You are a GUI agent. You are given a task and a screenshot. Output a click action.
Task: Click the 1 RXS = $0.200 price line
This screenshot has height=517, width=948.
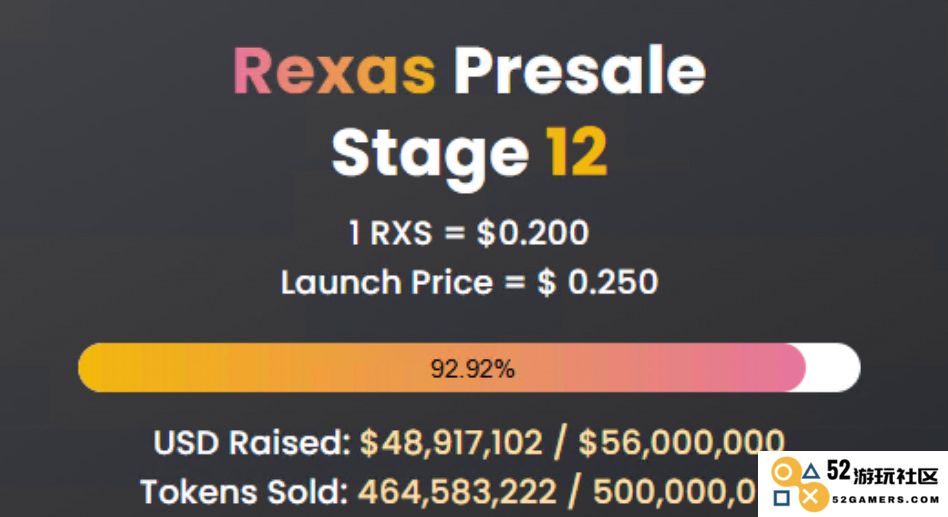tap(469, 233)
